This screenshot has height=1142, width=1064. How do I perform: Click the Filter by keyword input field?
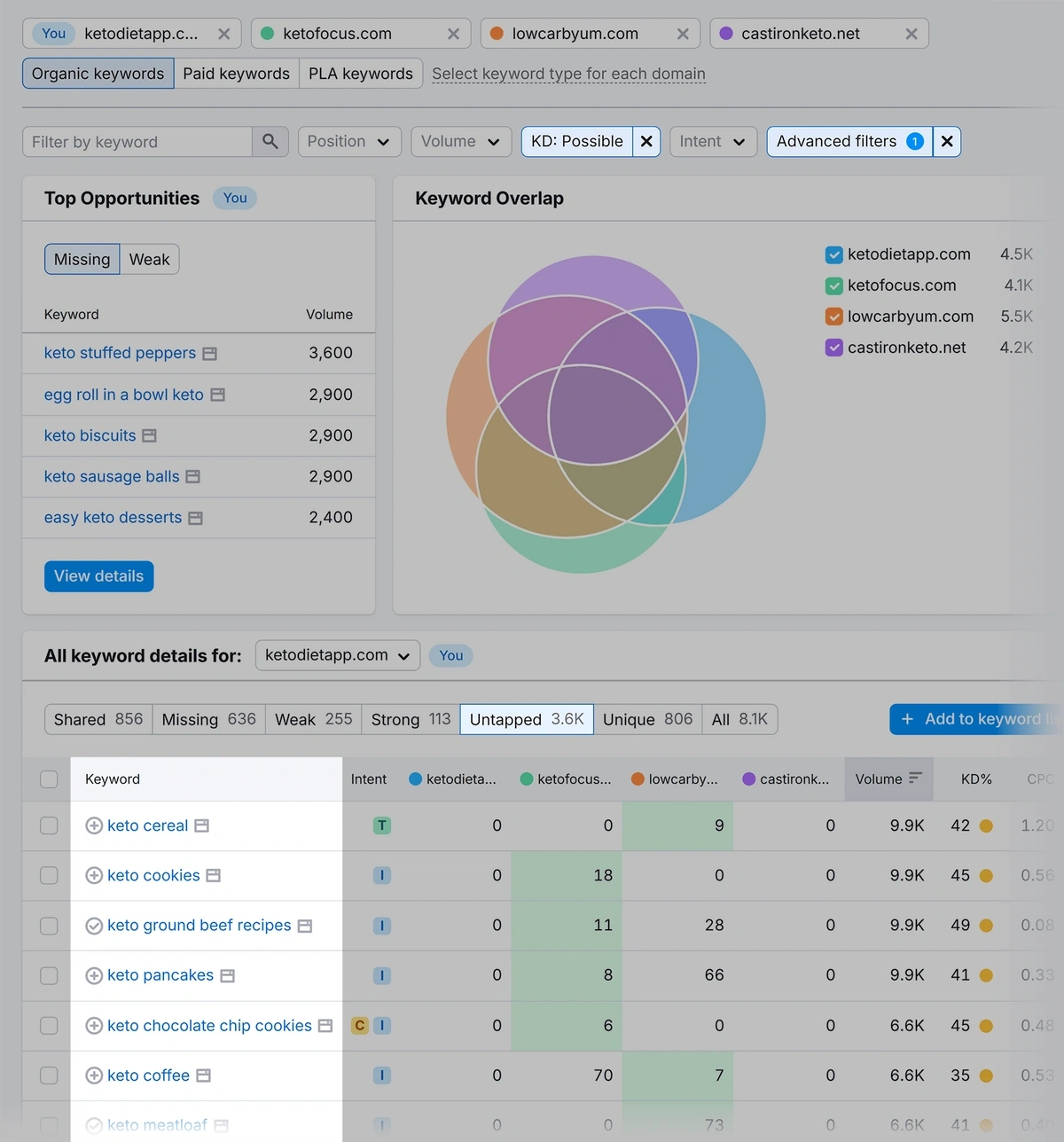point(137,142)
